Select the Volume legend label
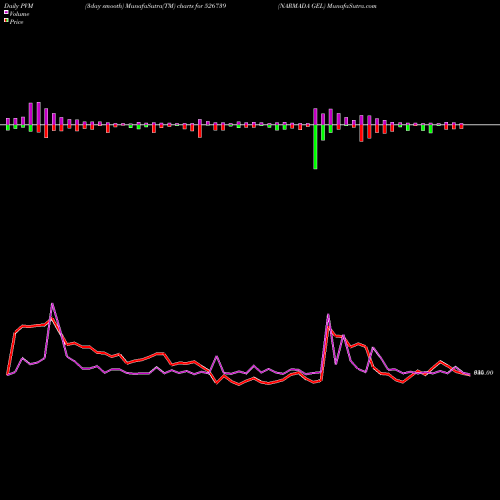 pos(19,14)
